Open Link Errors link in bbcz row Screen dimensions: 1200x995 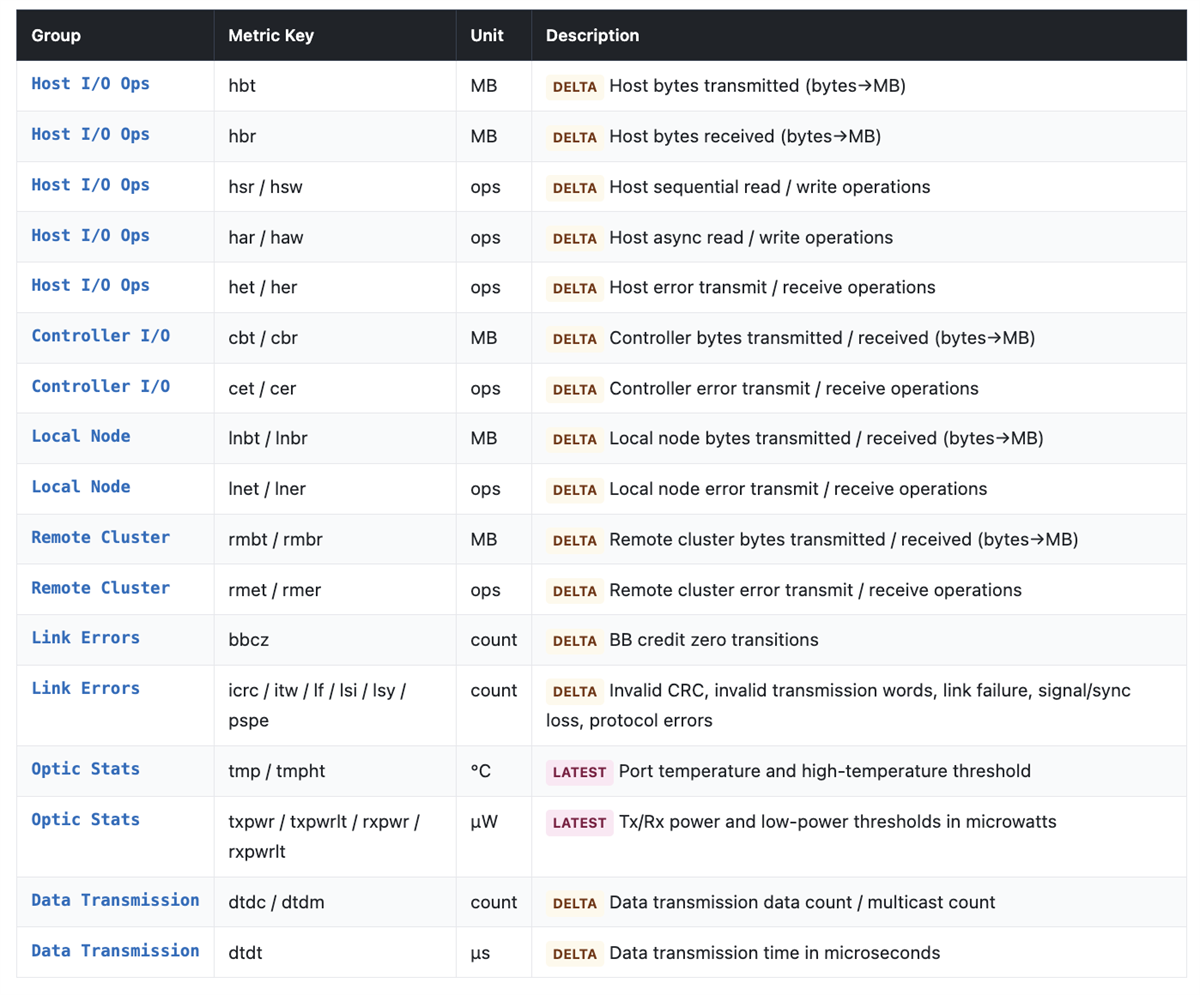click(86, 638)
